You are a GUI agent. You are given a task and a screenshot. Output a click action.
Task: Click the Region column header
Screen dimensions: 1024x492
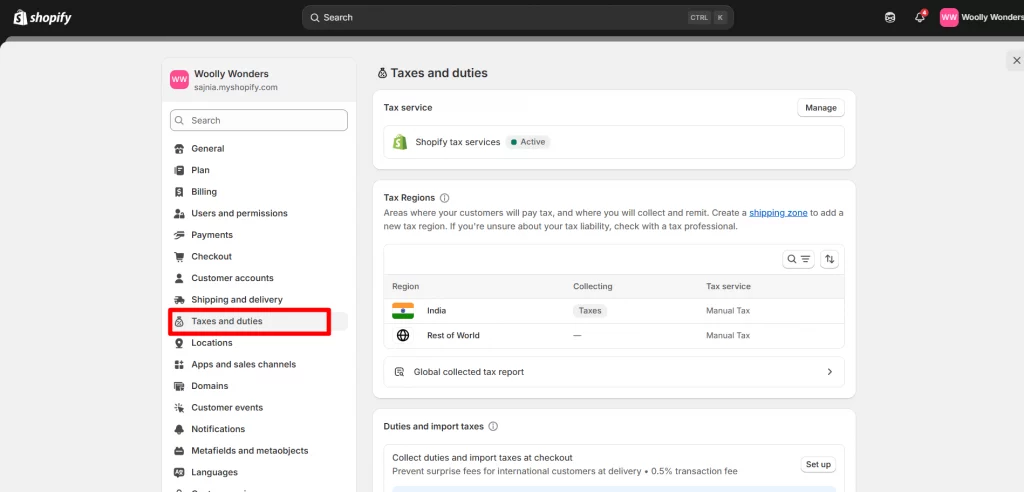[406, 287]
